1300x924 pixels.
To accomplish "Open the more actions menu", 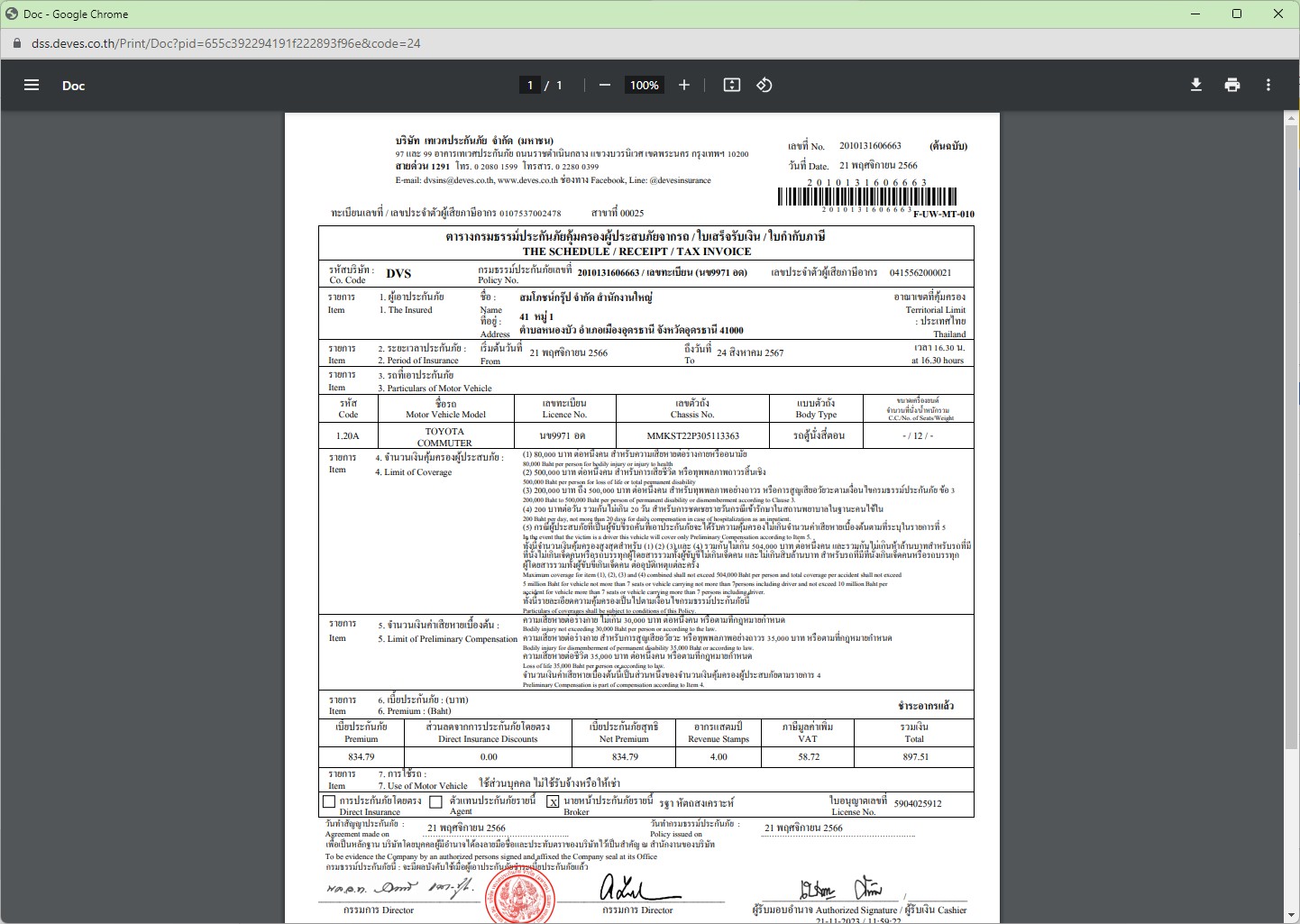I will click(1268, 85).
